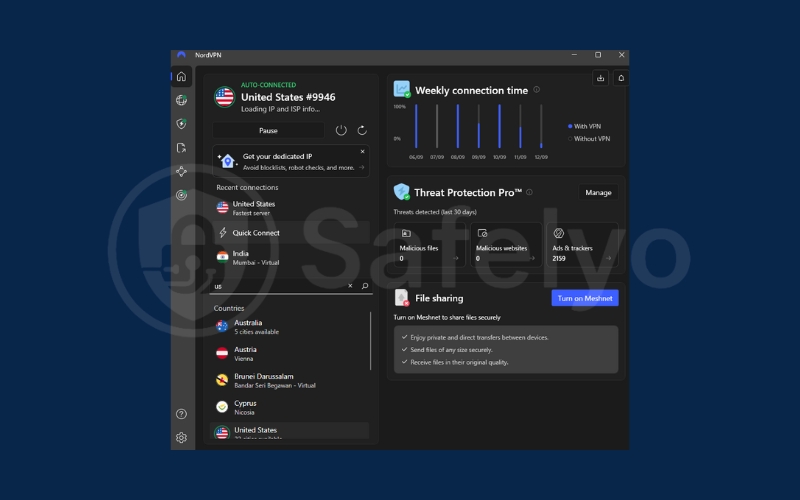Open Settings gear in sidebar
Viewport: 800px width, 500px height.
[181, 437]
